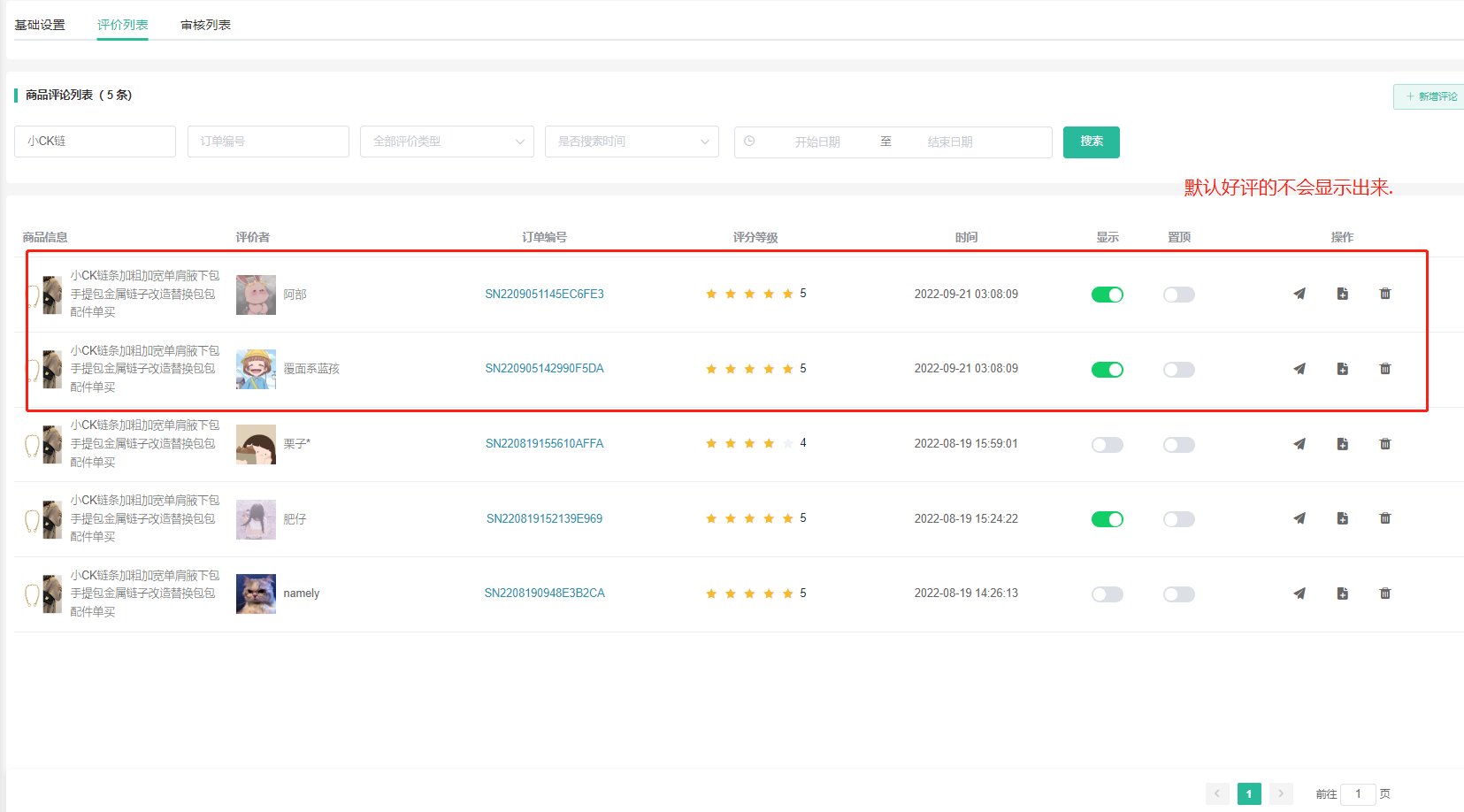Enable display toggle for 栗子*'s review

[1107, 445]
